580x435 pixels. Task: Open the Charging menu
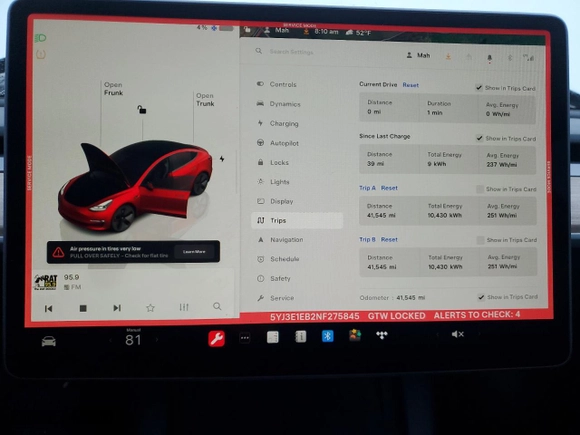click(283, 124)
